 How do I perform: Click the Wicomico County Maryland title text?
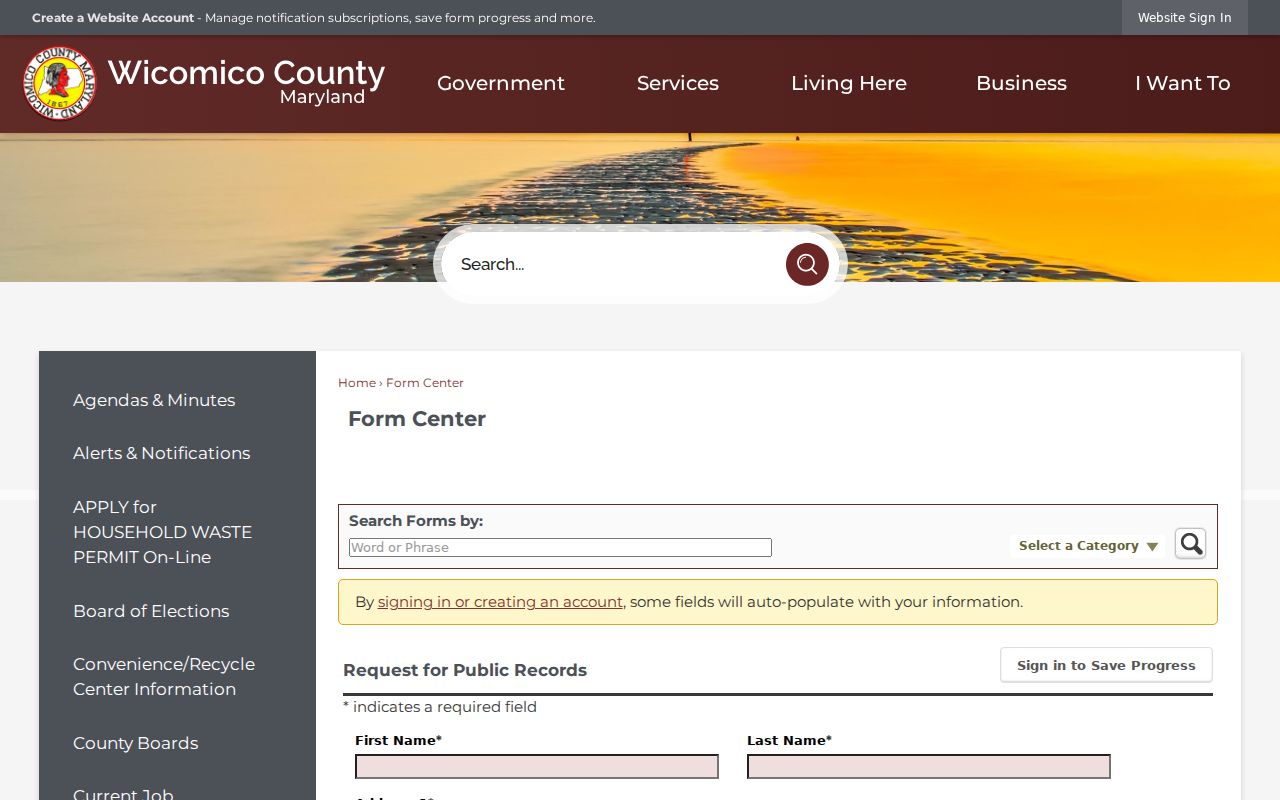tap(246, 81)
